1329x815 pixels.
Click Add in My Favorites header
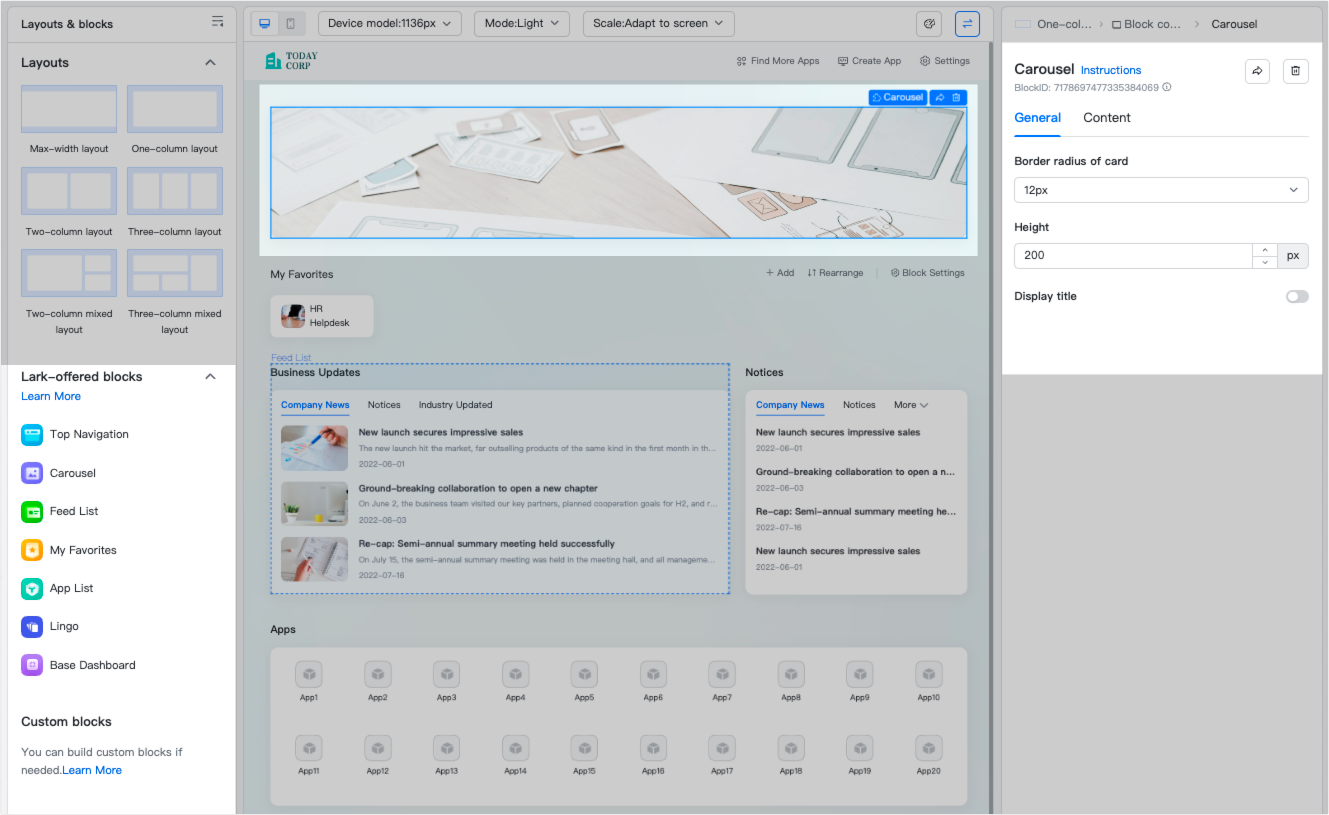point(780,273)
